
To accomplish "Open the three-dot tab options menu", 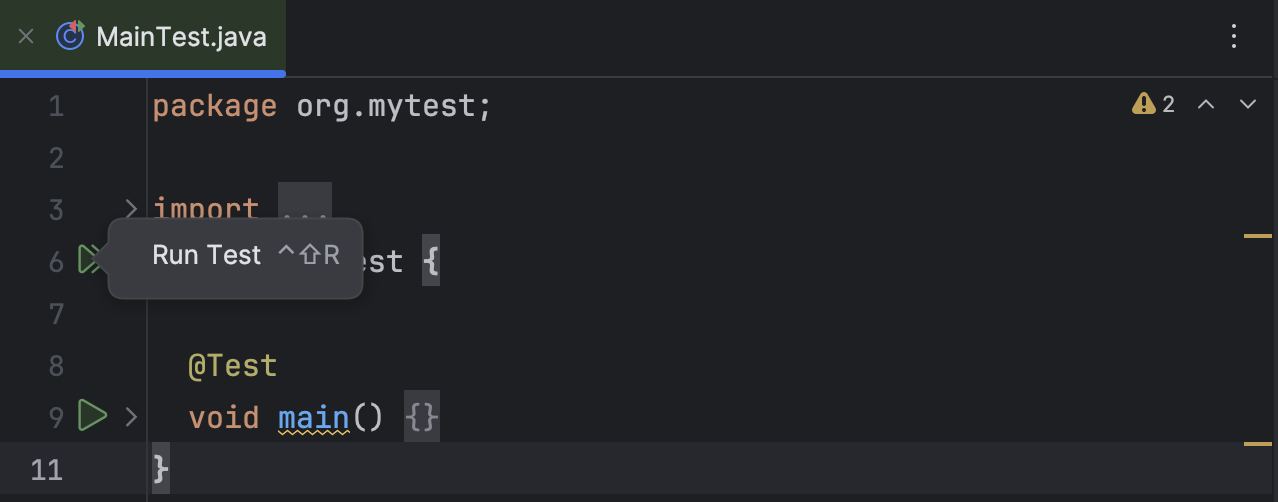I will click(1233, 38).
